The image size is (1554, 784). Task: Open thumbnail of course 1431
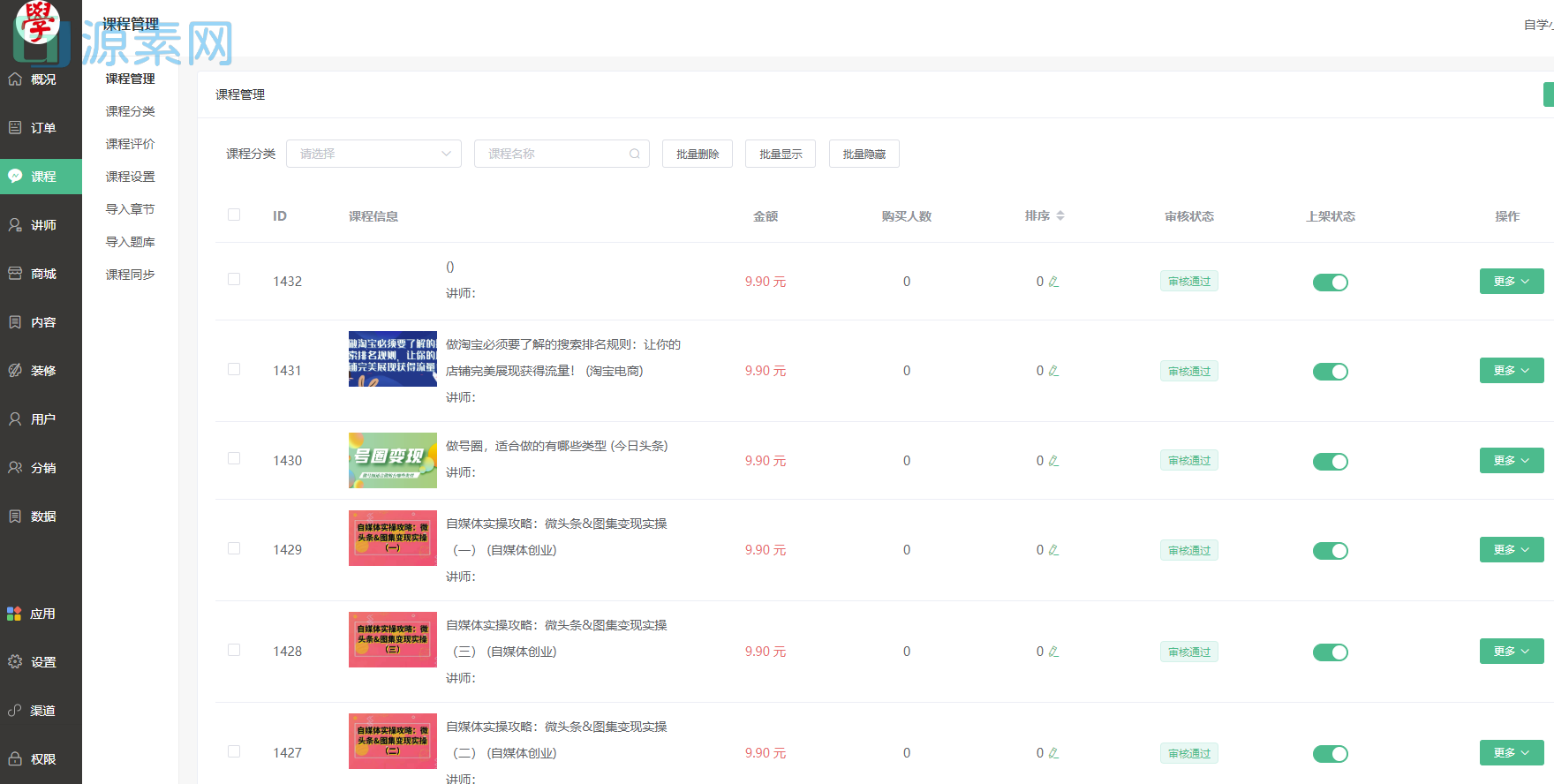(393, 358)
